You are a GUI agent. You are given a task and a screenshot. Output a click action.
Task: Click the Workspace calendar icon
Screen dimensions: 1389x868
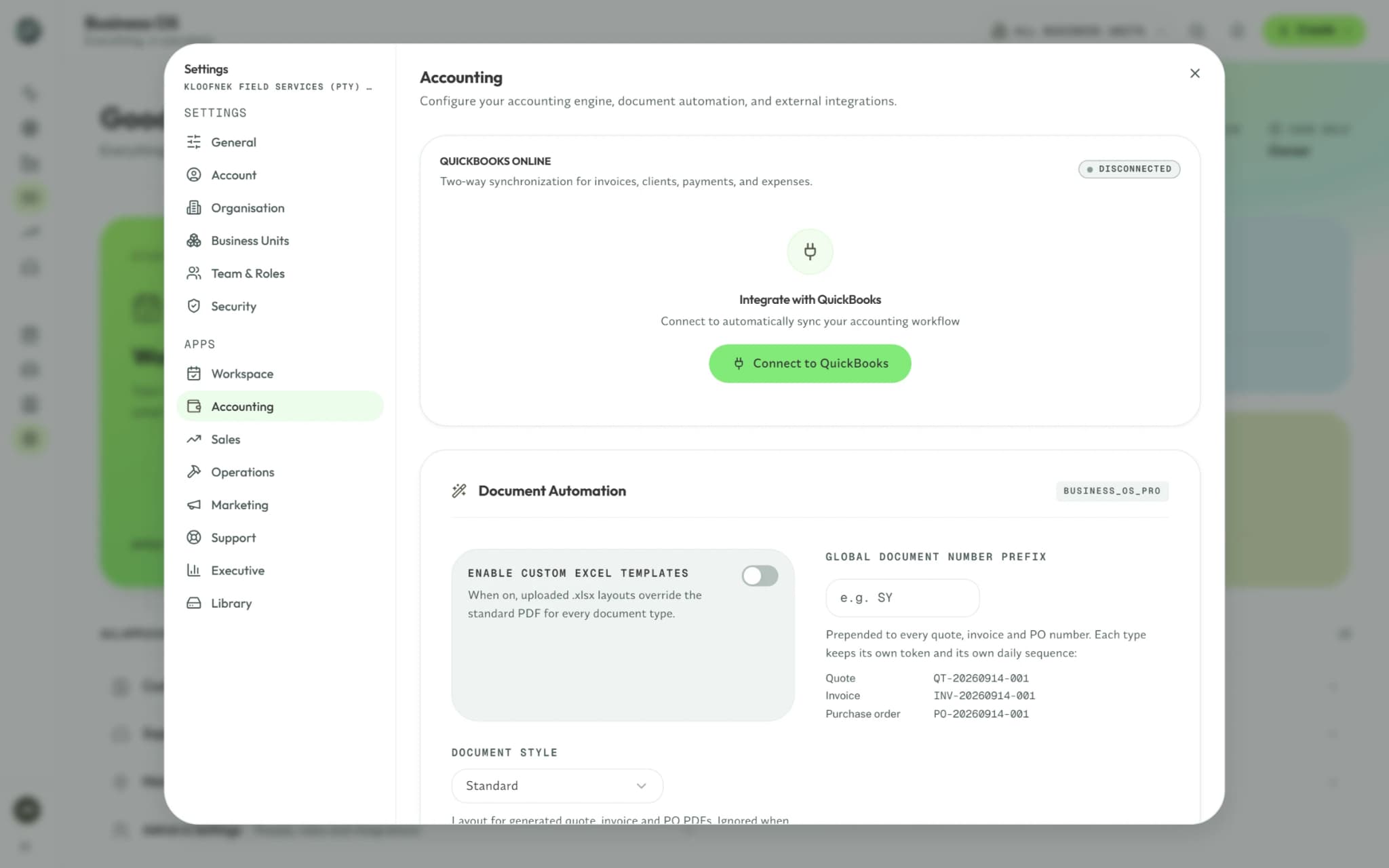pyautogui.click(x=194, y=374)
